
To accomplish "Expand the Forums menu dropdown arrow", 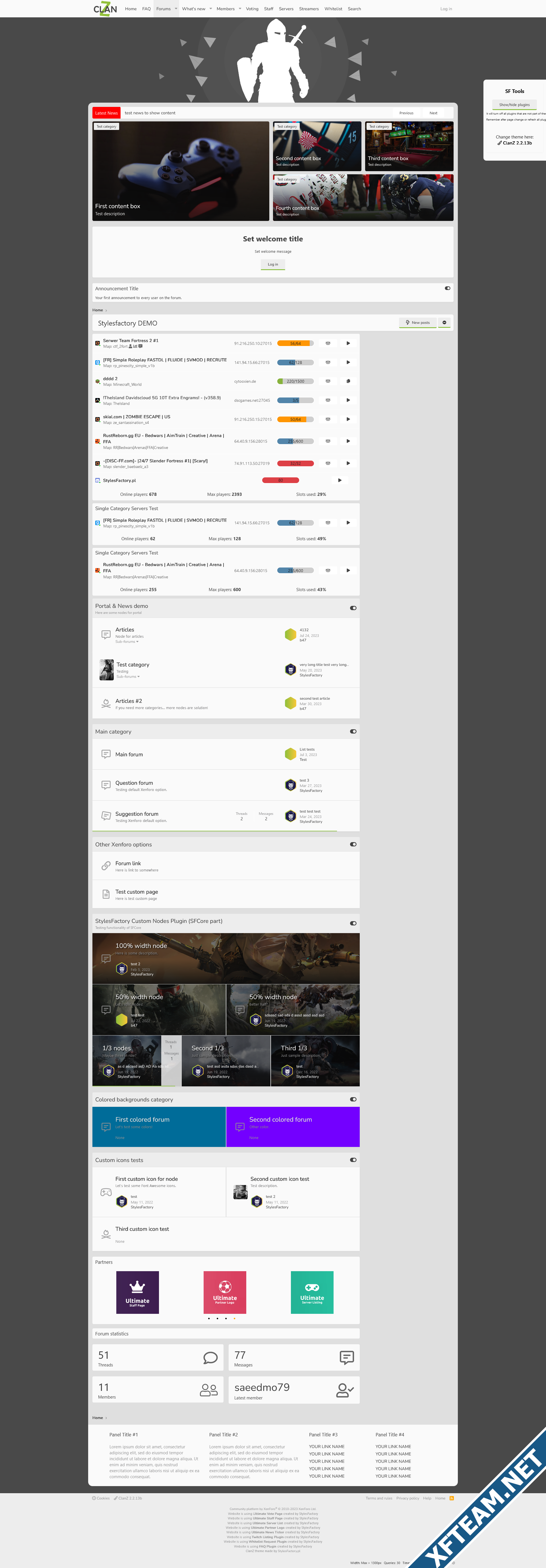I will point(176,9).
